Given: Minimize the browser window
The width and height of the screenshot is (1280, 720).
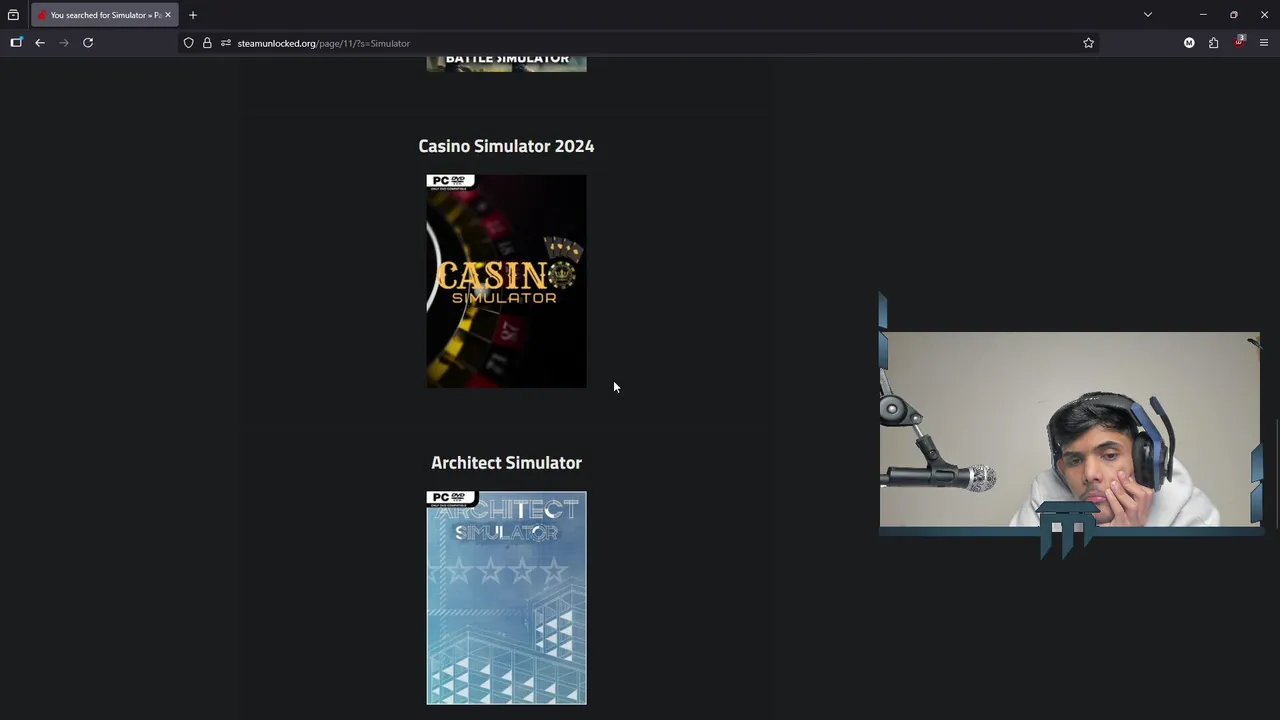Looking at the screenshot, I should tap(1203, 15).
